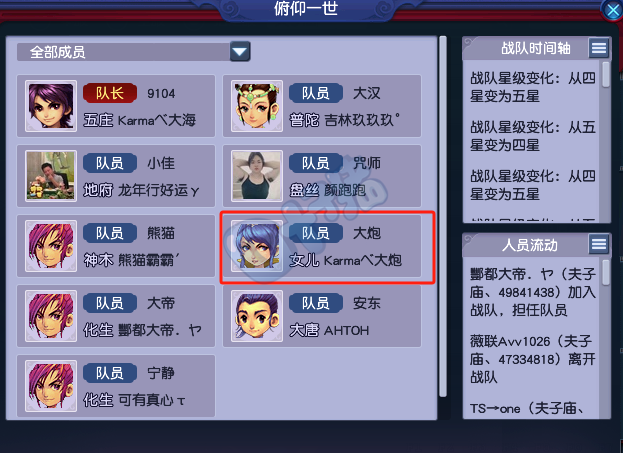Click the captain 9104 avatar
This screenshot has width=623, height=453.
(51, 106)
